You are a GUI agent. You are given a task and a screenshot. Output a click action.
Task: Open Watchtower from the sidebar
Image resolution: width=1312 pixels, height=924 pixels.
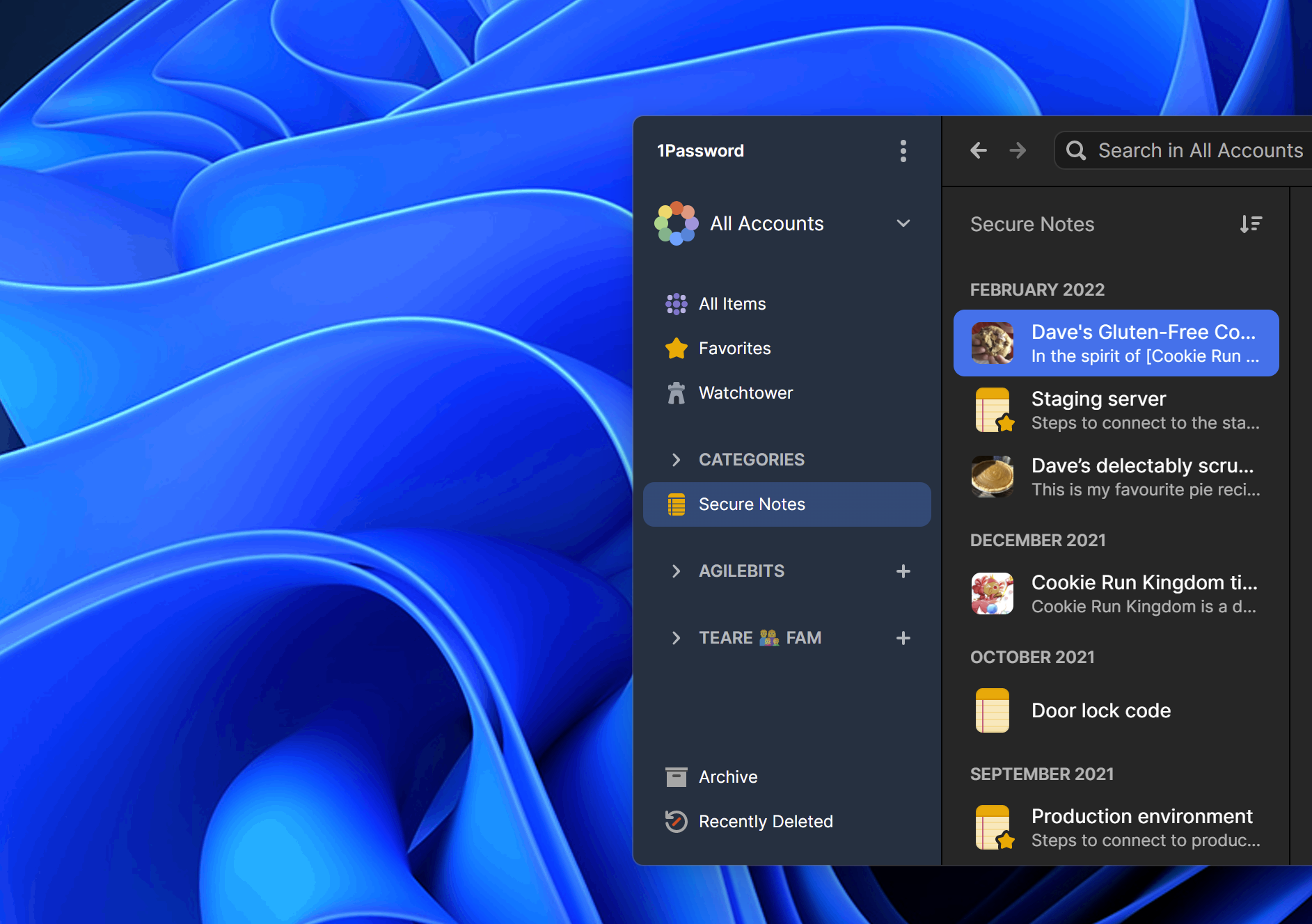coord(745,392)
